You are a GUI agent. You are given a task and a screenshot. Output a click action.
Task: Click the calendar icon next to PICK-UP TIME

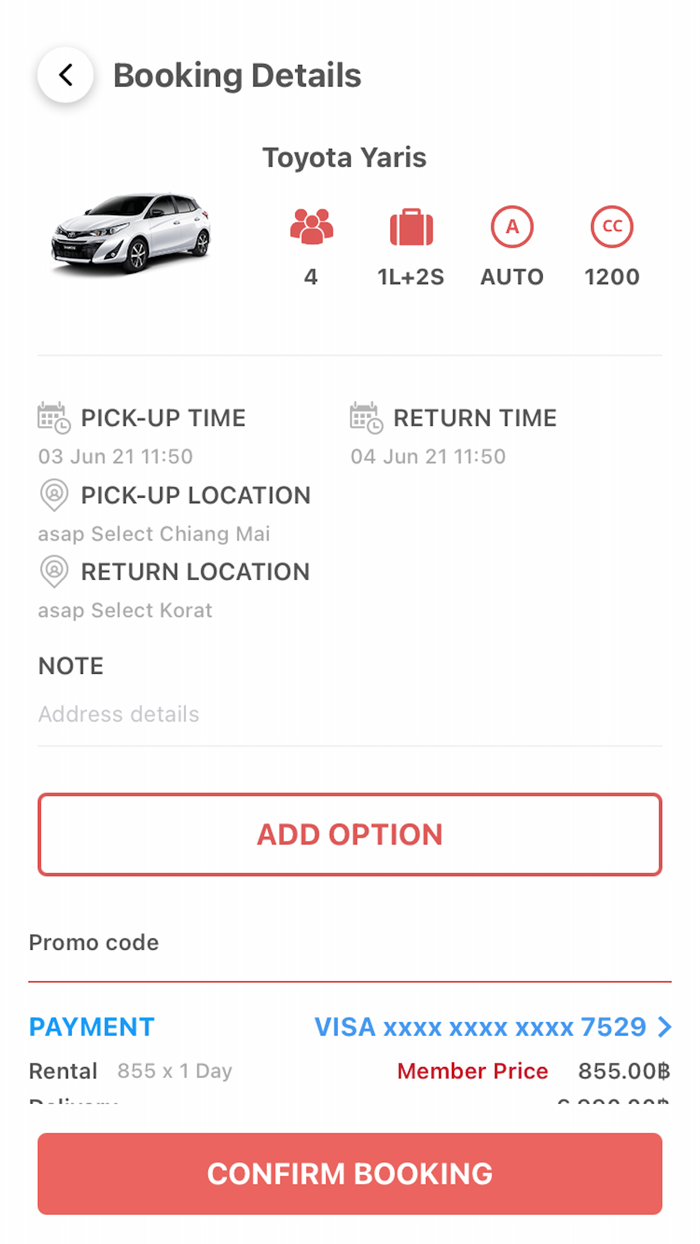pos(52,417)
